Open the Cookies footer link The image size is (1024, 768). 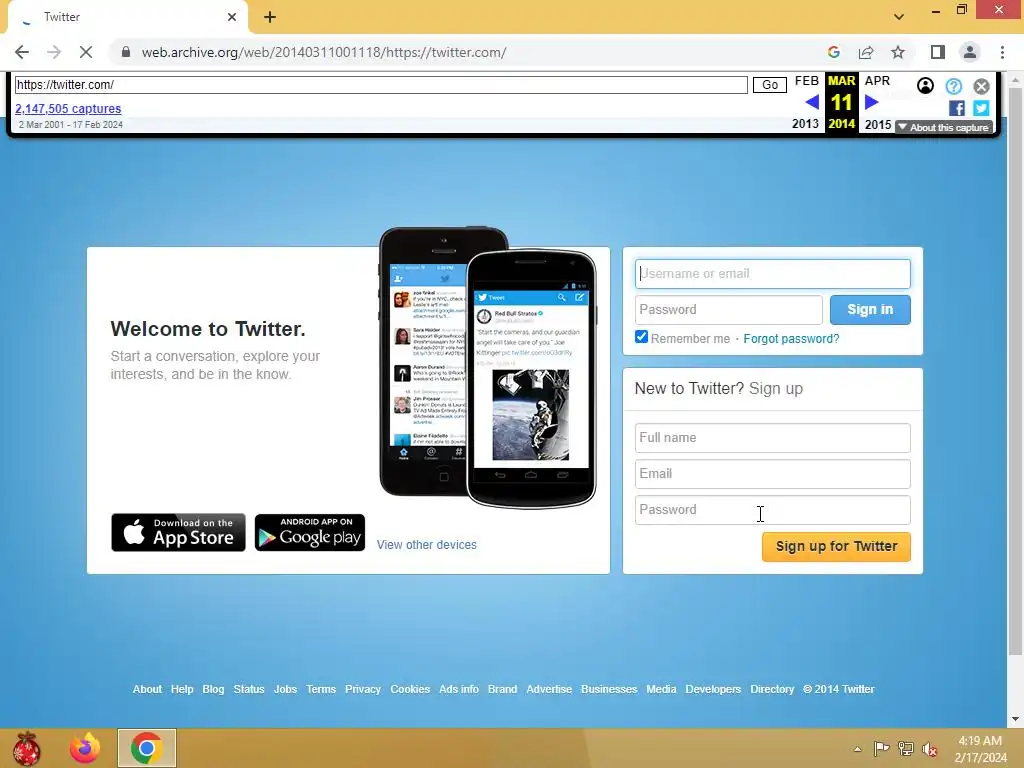[410, 689]
